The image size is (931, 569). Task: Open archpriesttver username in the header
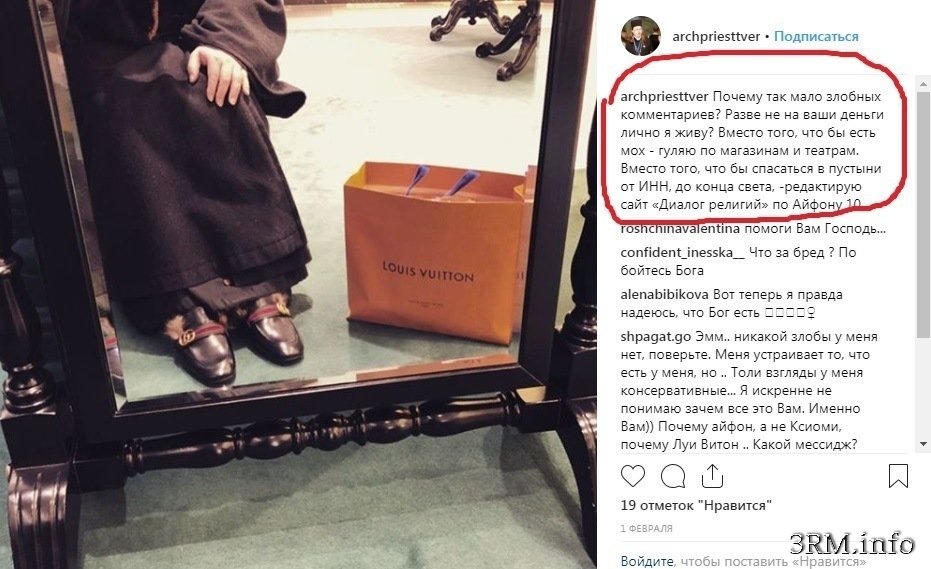coord(716,36)
